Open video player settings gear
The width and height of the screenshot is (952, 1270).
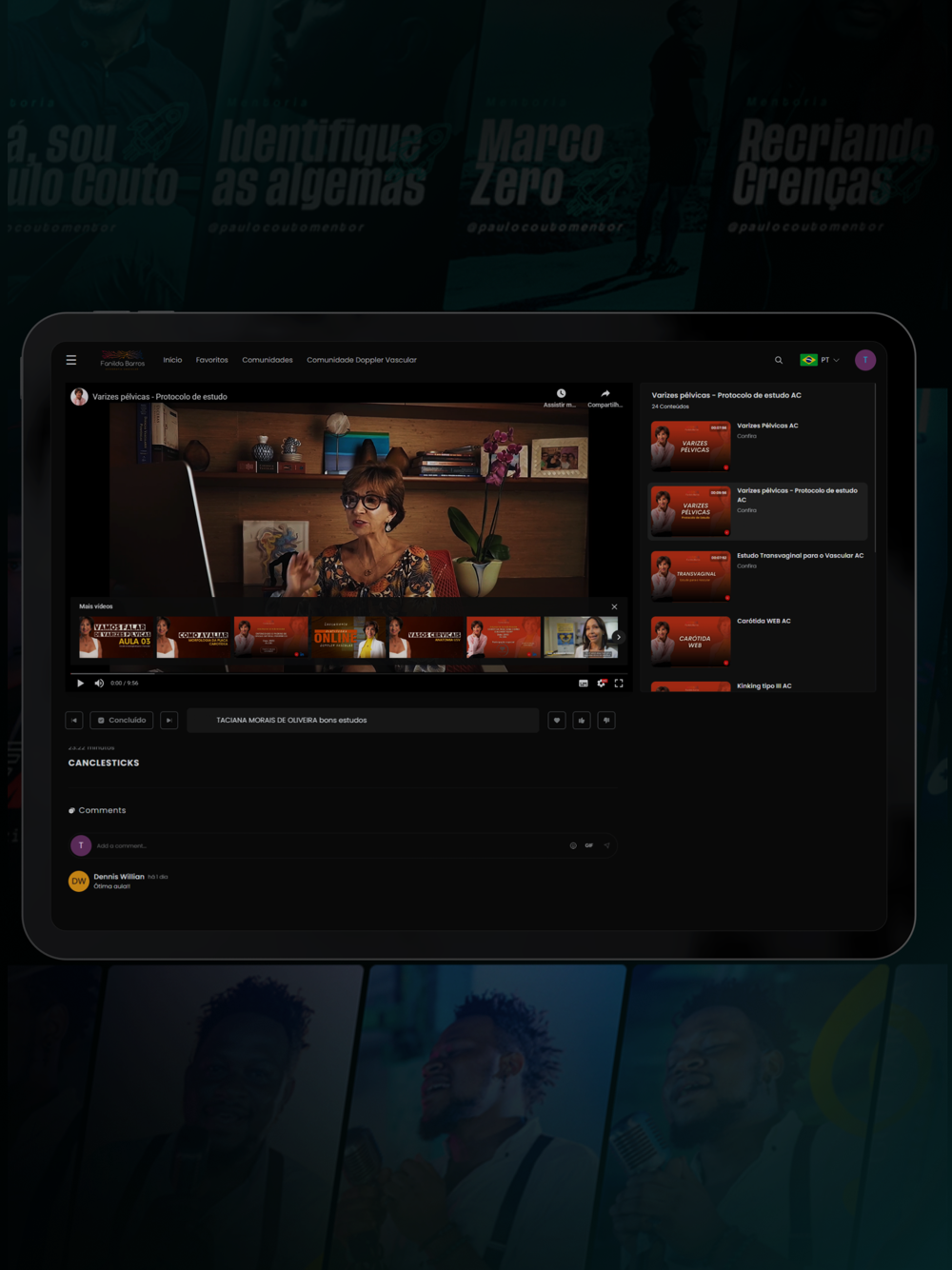pyautogui.click(x=602, y=683)
